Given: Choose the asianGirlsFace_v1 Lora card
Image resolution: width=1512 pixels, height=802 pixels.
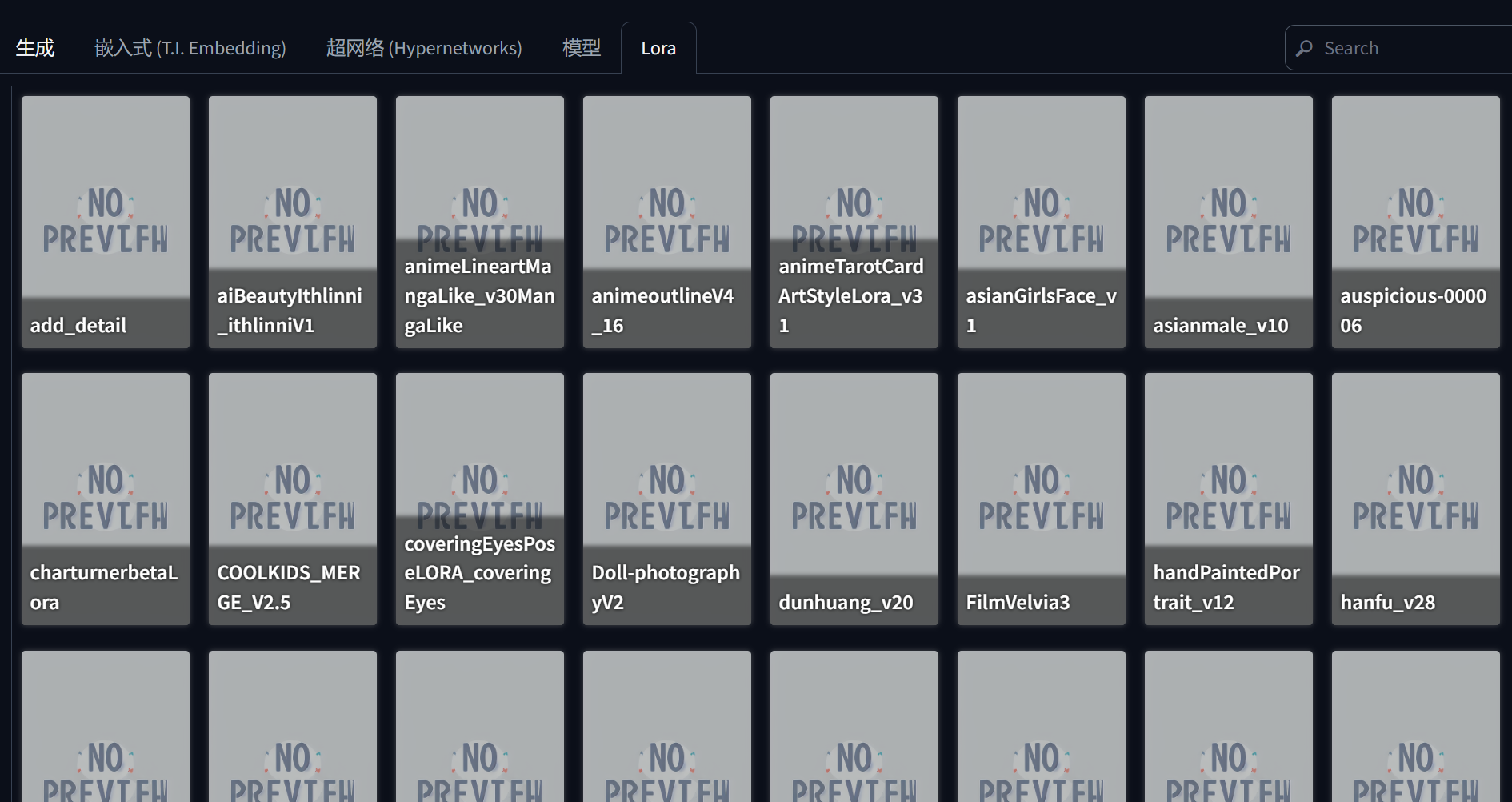Looking at the screenshot, I should point(1042,222).
